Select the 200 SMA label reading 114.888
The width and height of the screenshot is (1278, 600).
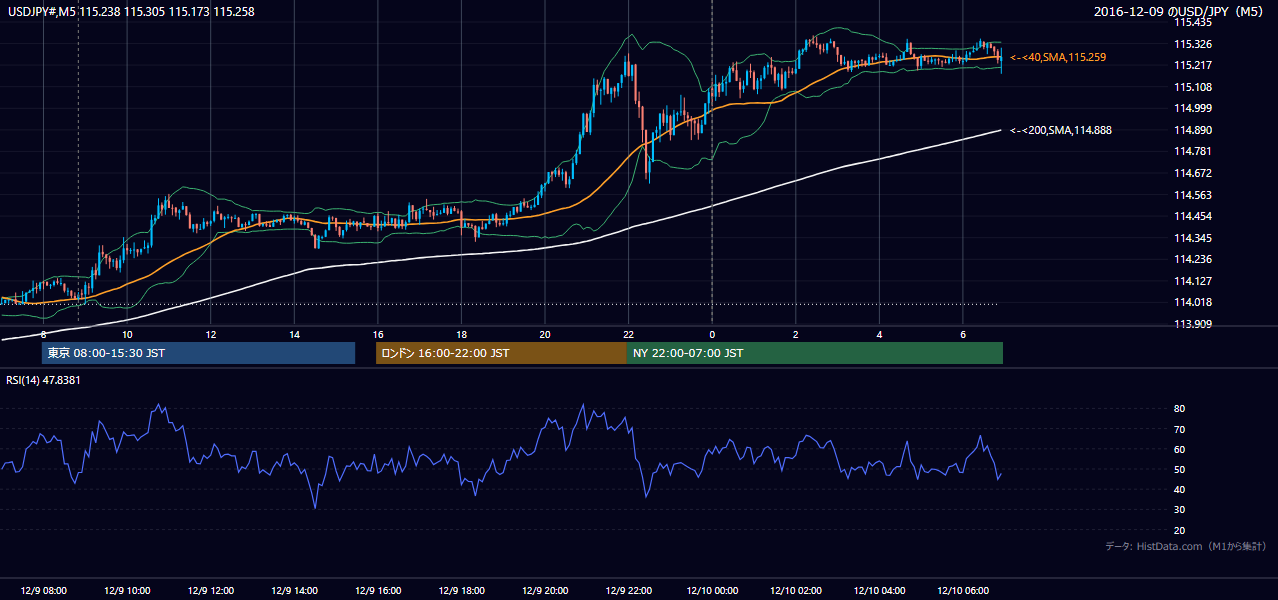coord(1061,130)
